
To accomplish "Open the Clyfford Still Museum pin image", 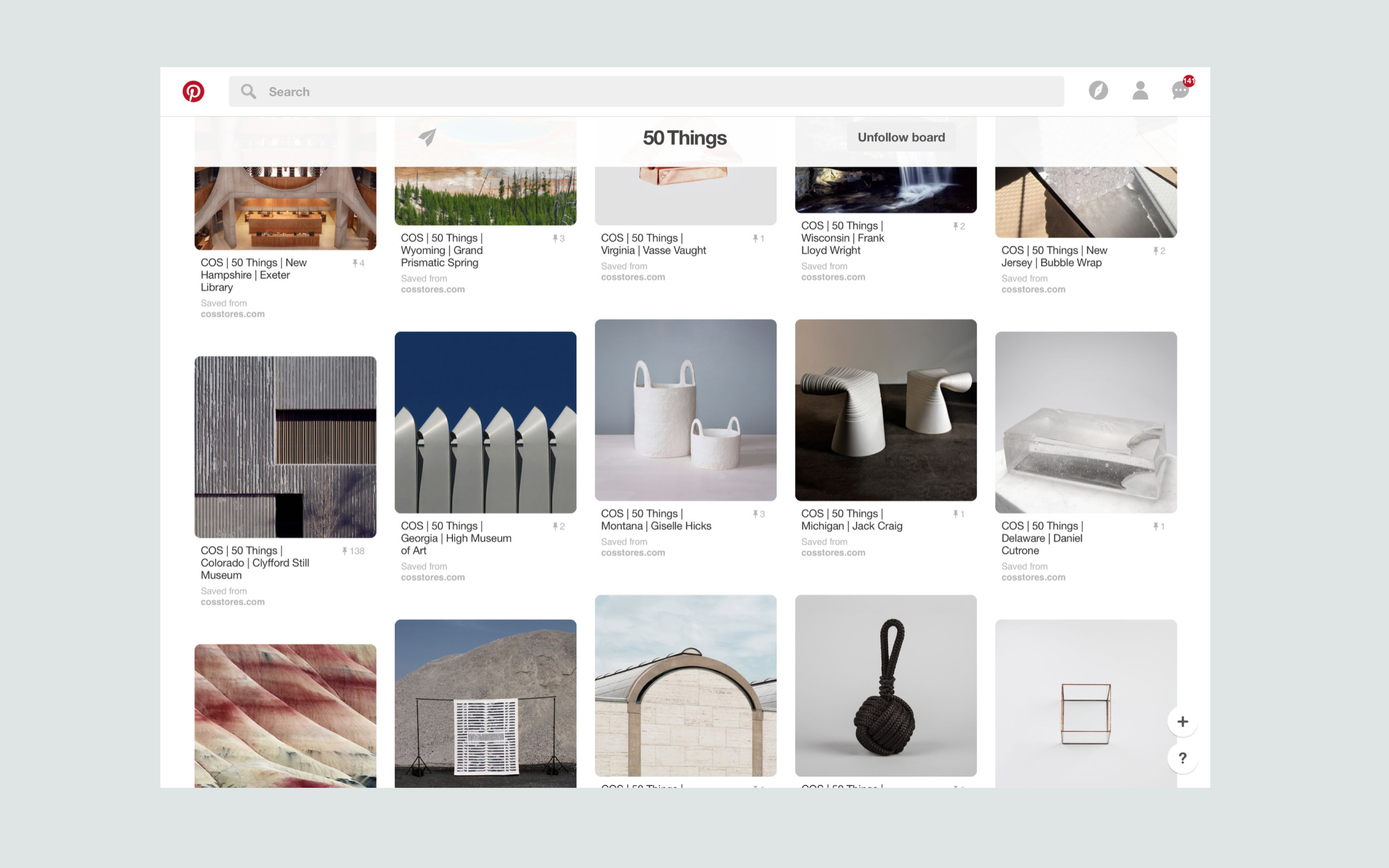I will click(285, 447).
